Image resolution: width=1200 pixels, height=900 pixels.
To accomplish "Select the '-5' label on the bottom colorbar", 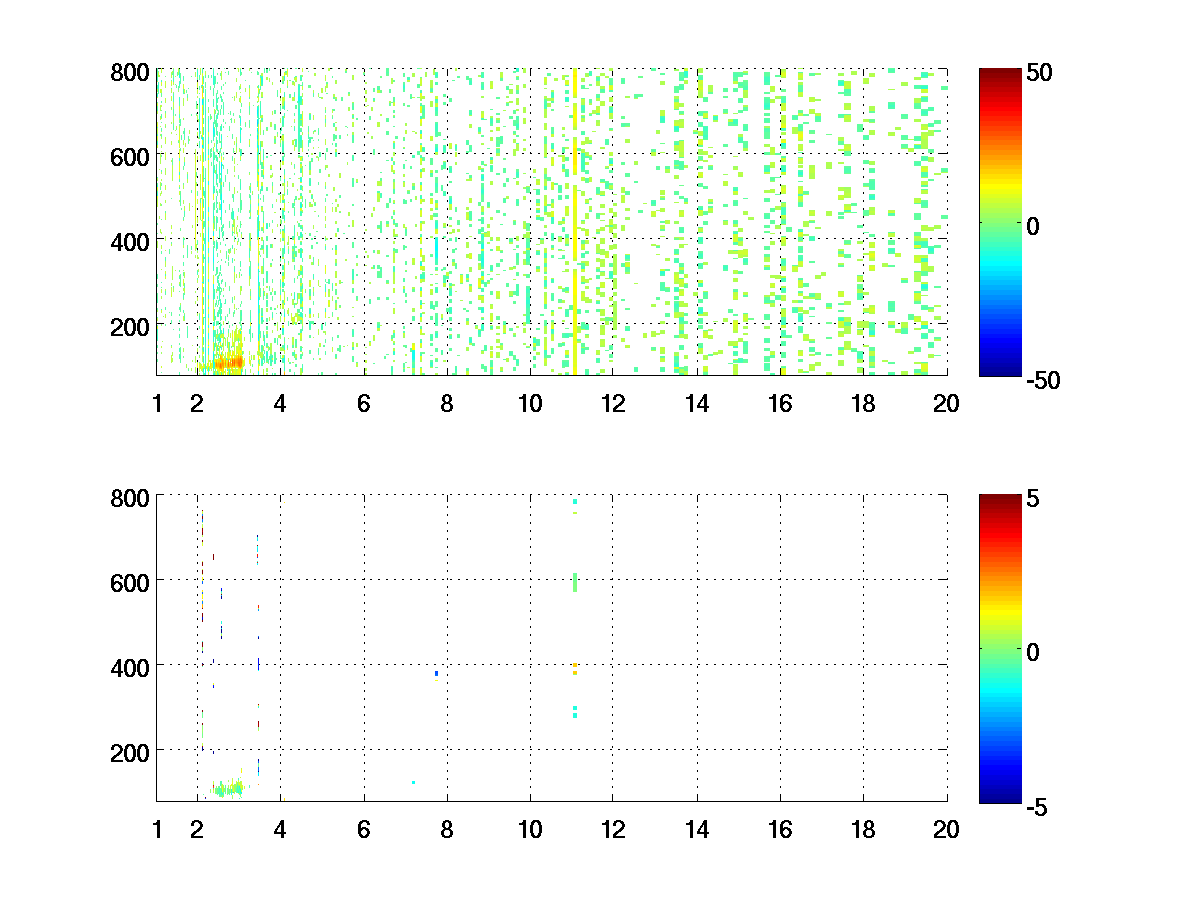I will [1036, 806].
